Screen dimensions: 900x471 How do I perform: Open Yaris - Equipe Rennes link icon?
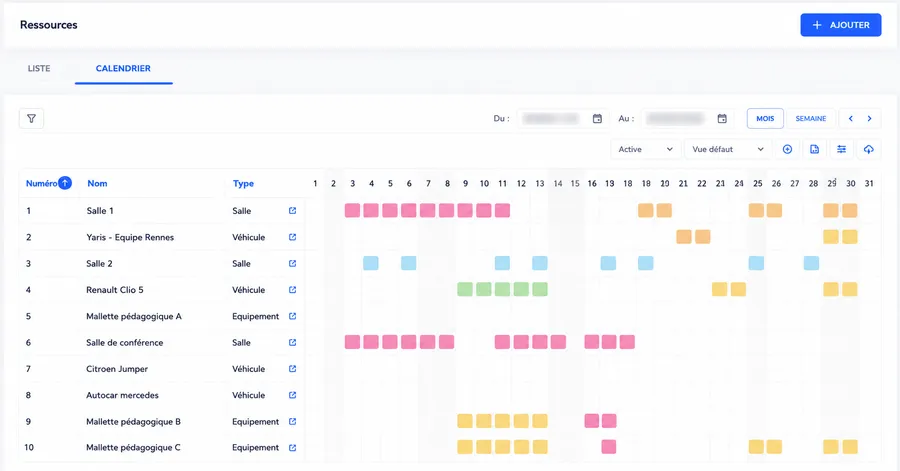[292, 237]
